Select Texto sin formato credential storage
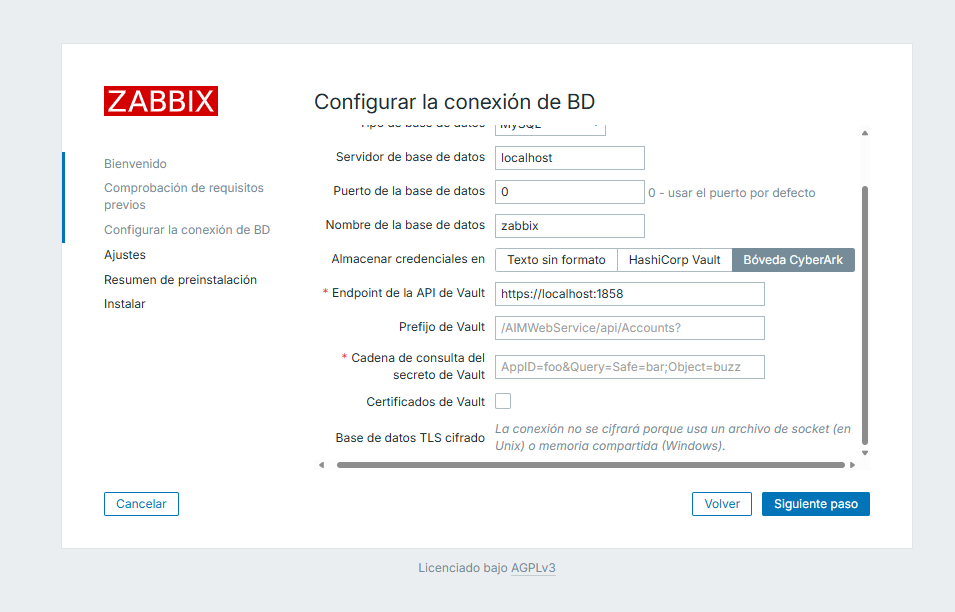 (x=557, y=260)
